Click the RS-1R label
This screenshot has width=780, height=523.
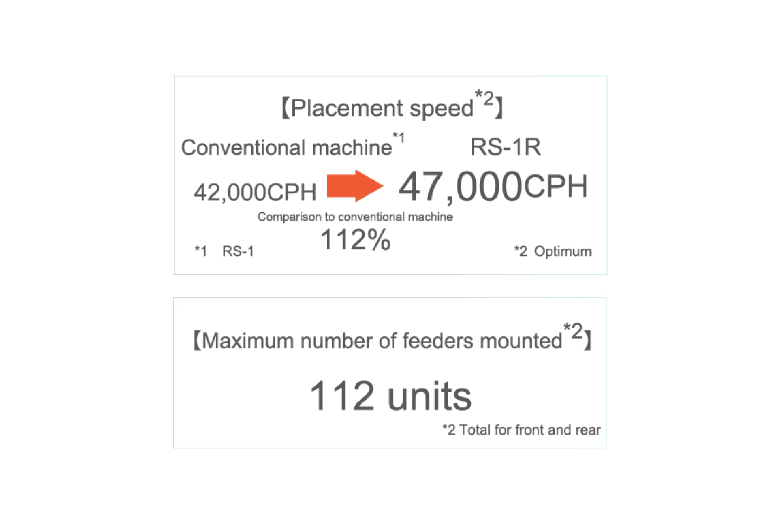point(505,147)
